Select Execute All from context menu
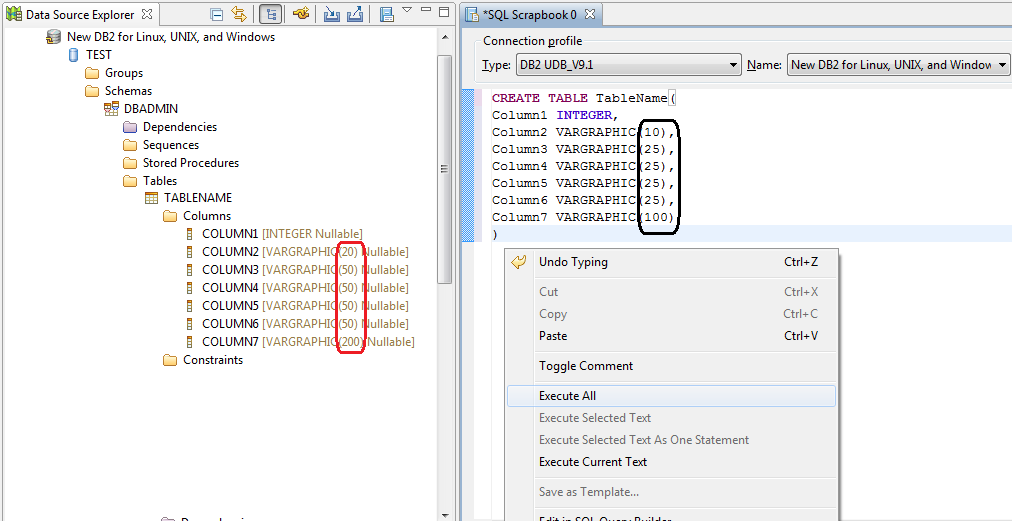 coord(567,396)
